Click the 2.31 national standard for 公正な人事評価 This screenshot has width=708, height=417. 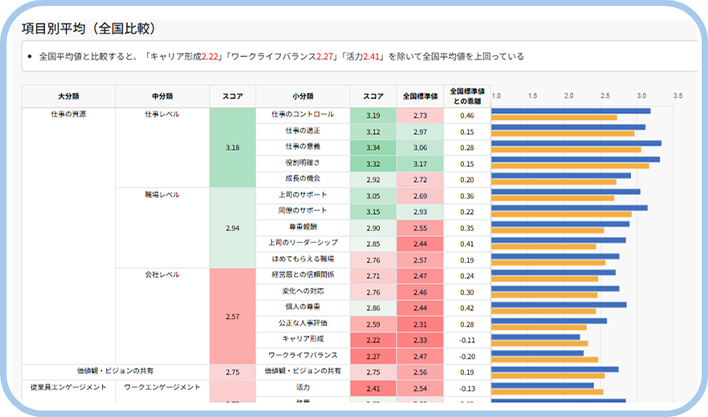pos(420,324)
